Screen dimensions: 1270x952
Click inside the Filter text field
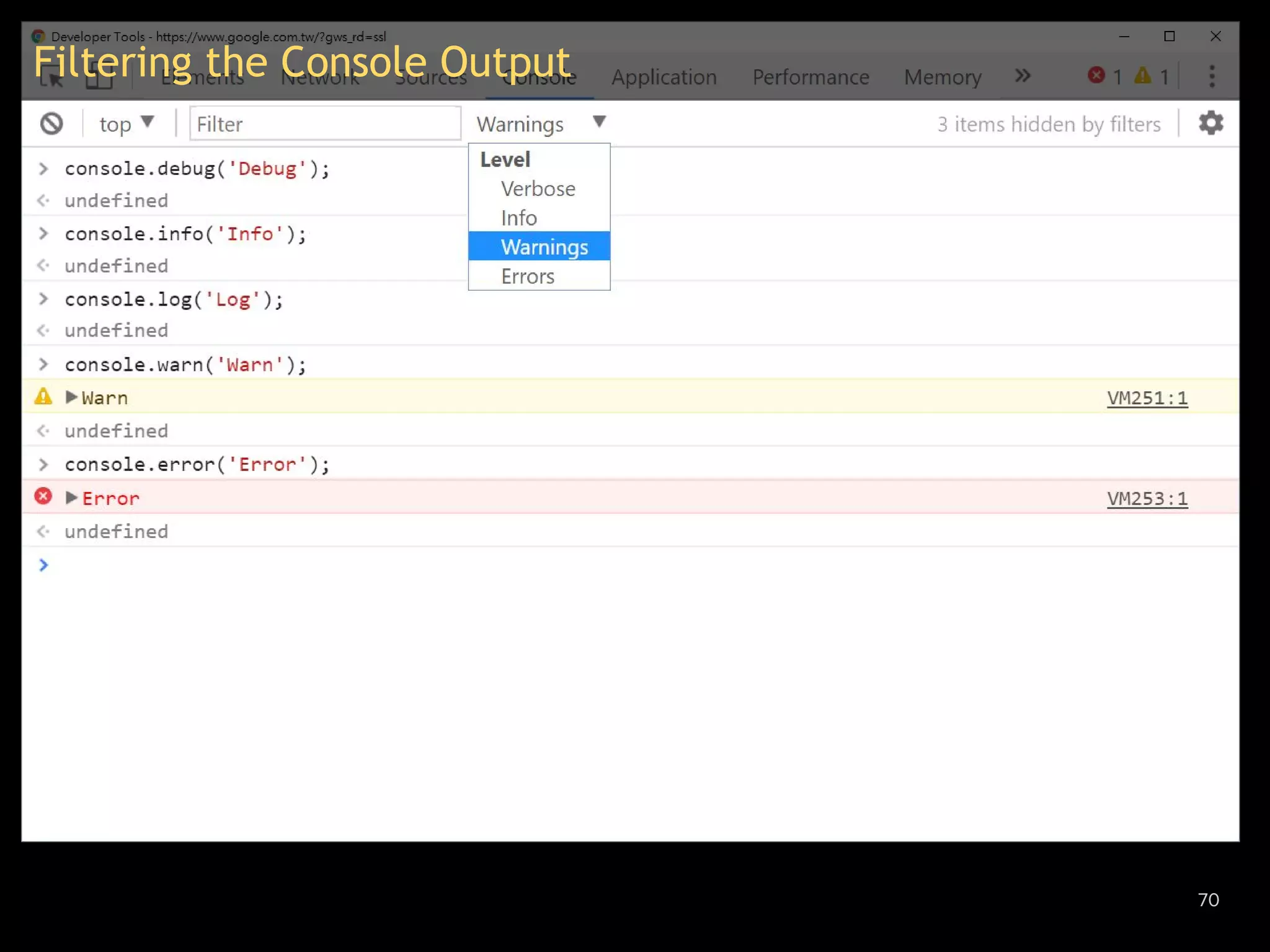[x=325, y=124]
